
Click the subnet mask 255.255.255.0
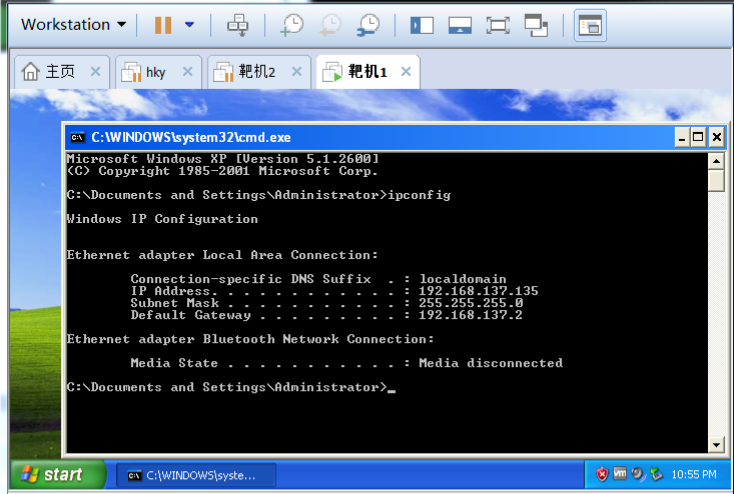click(470, 303)
